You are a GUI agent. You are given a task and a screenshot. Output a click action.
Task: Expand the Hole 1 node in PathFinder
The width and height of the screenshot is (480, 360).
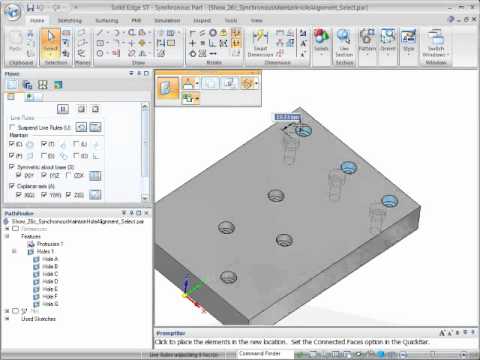tap(14, 251)
